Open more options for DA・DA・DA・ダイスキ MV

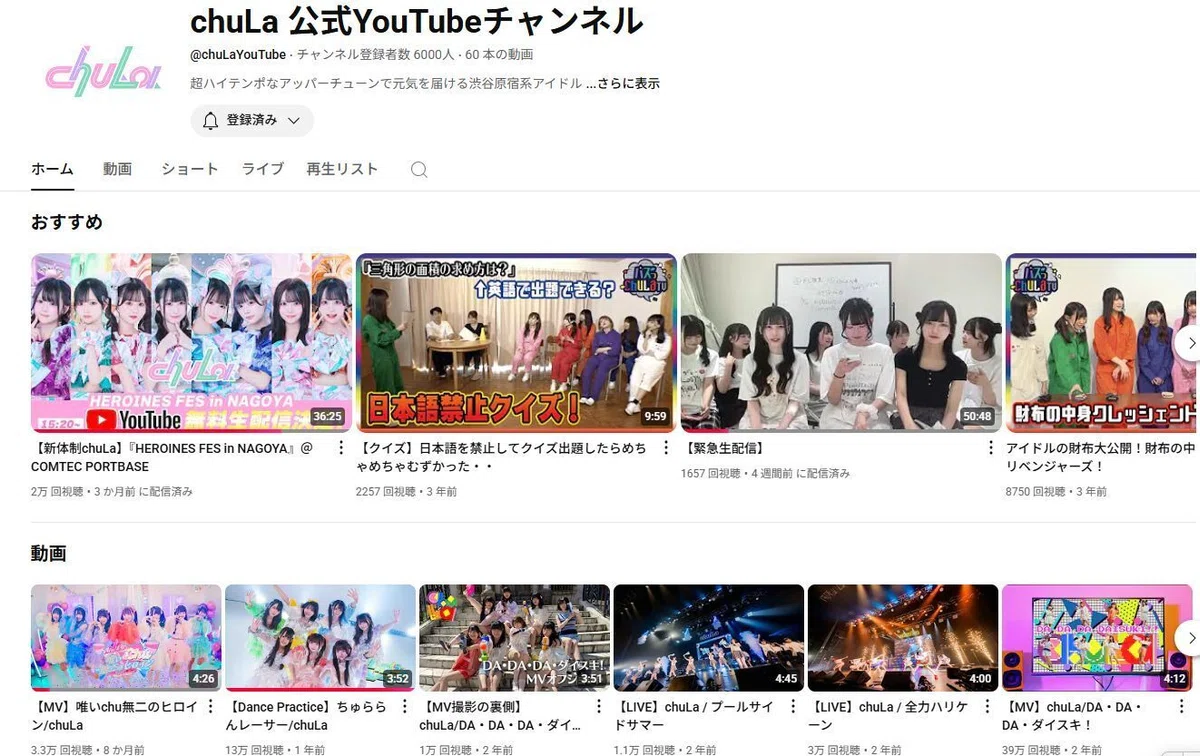point(1180,707)
